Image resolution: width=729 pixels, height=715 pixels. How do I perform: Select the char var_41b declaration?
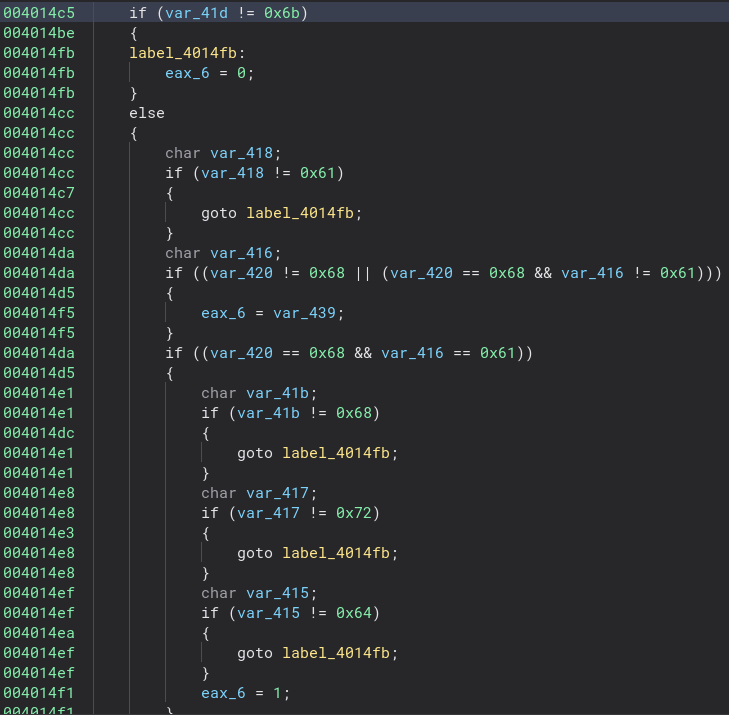click(x=259, y=393)
